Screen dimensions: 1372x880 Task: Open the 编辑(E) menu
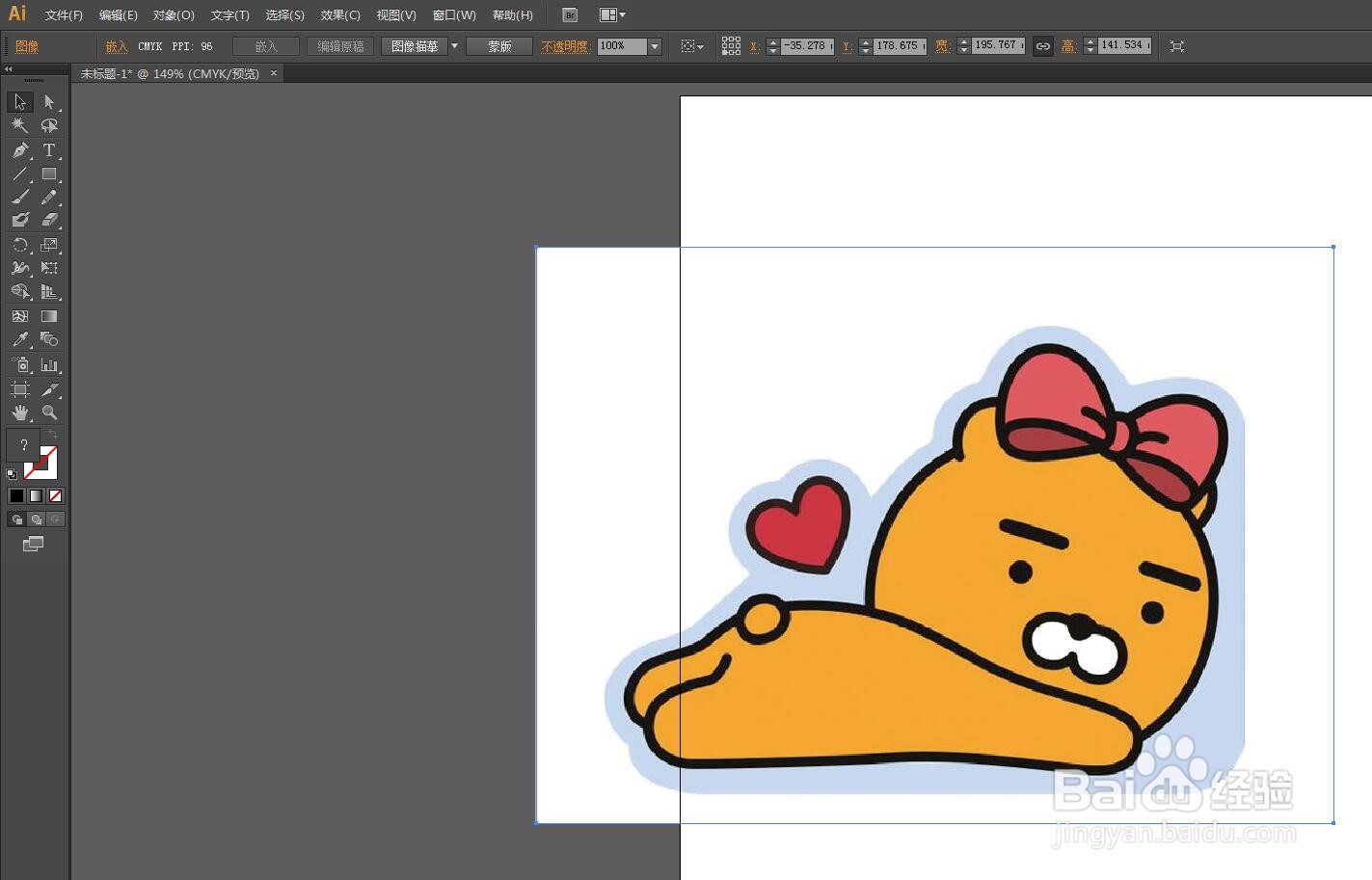click(118, 15)
